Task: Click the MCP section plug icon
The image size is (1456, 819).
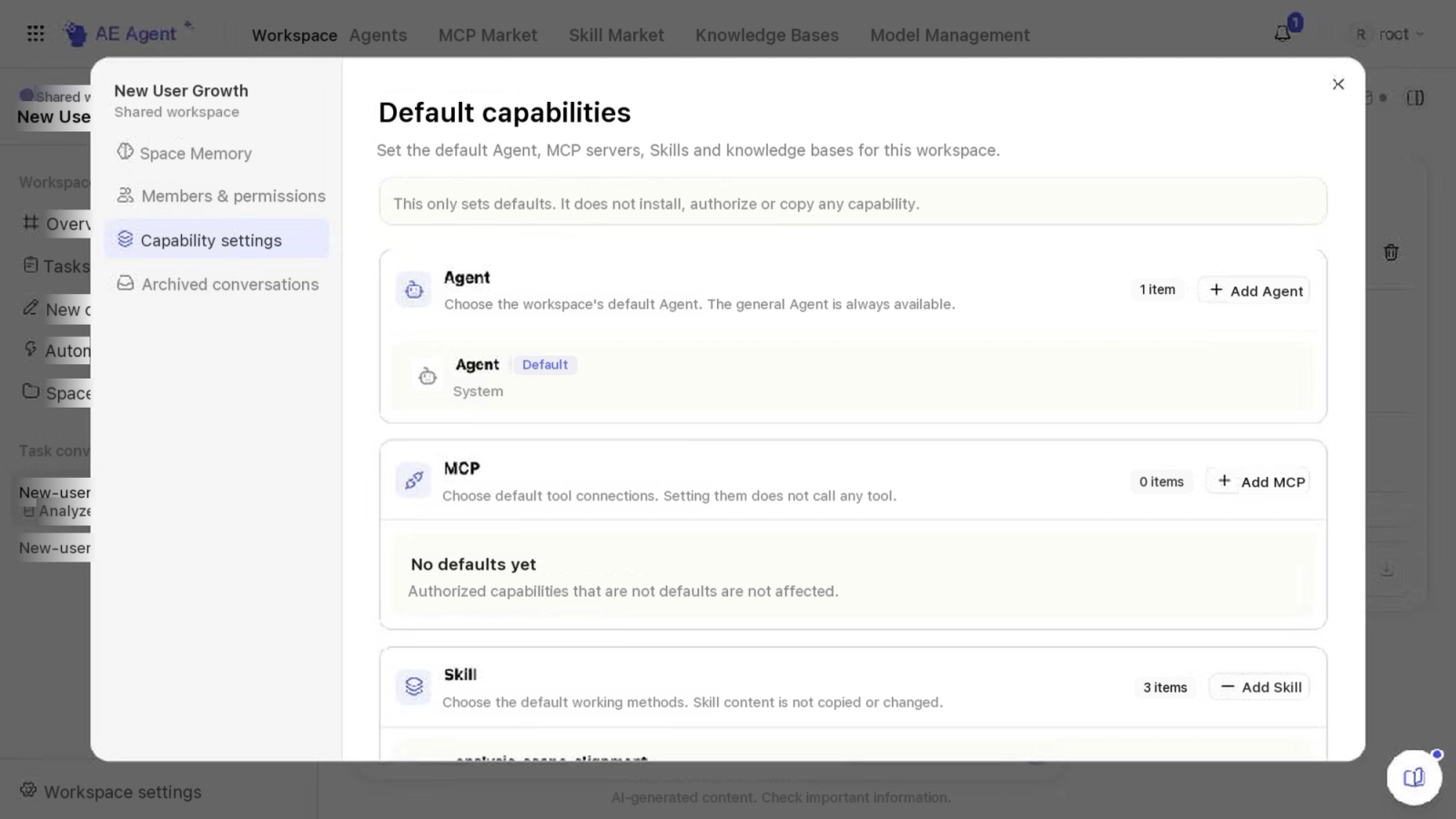Action: [413, 480]
